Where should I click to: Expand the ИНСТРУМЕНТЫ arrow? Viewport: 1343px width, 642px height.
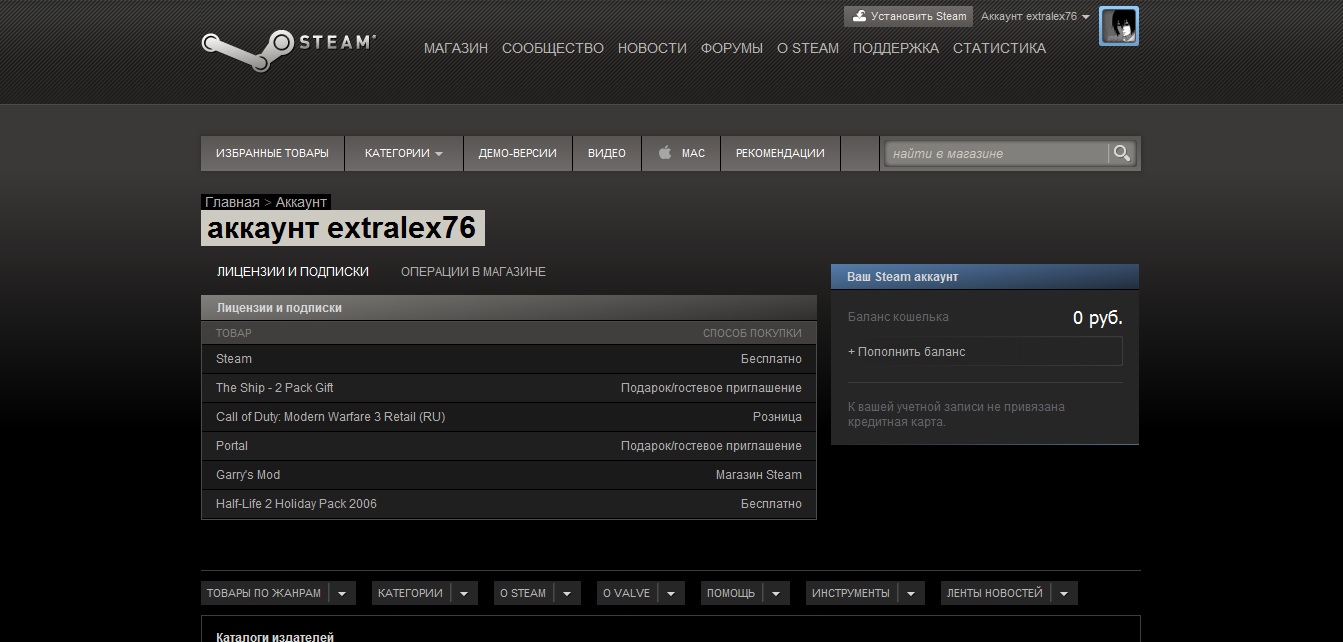point(911,593)
